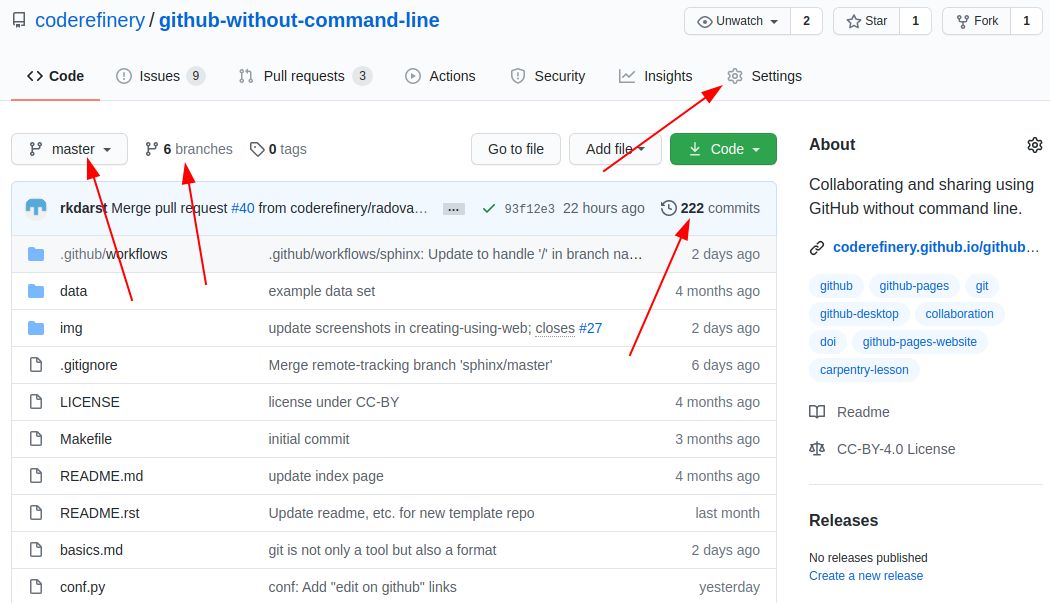Open issue #27 link in img row

(590, 328)
